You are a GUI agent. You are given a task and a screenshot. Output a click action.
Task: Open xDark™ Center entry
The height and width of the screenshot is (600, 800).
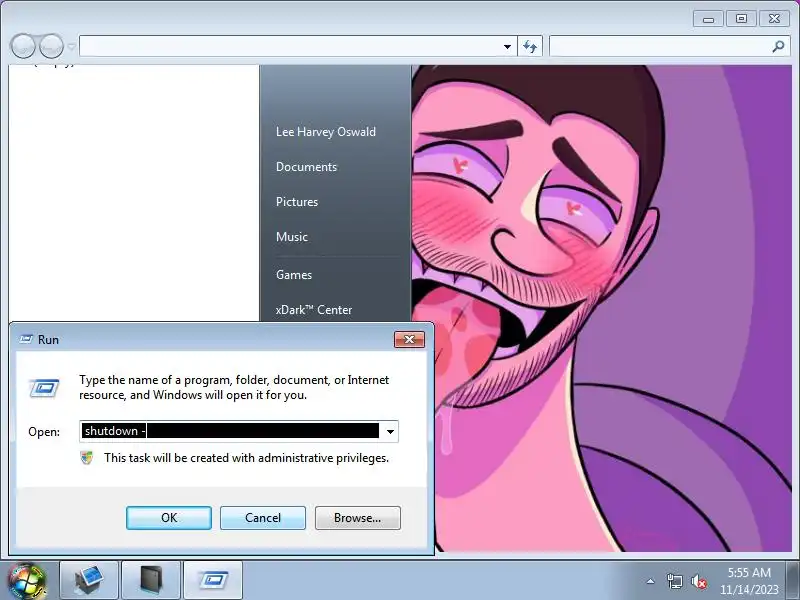[314, 310]
